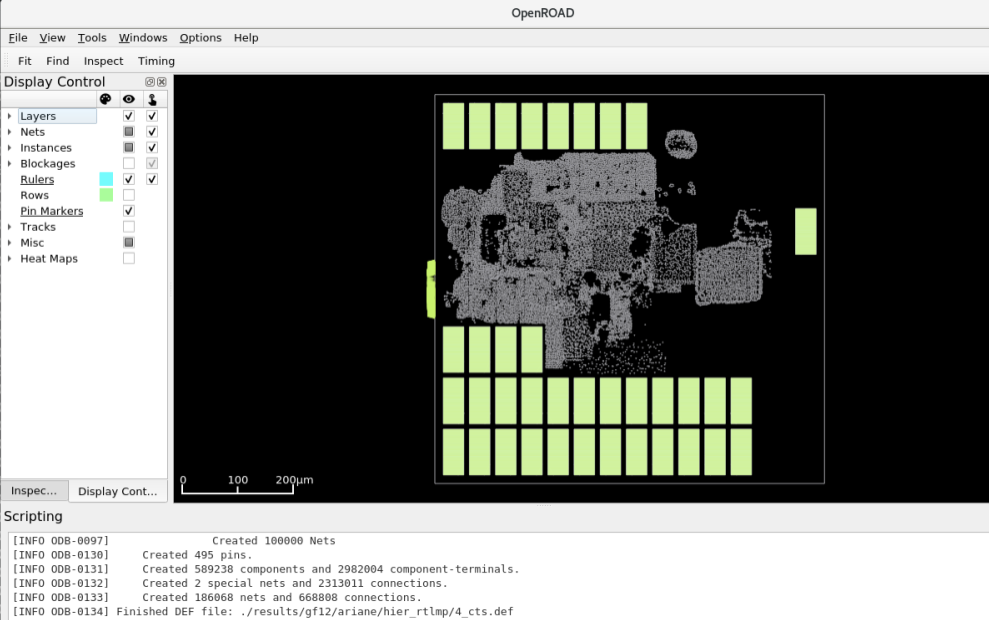Click the green macro block at right edge

pos(805,231)
